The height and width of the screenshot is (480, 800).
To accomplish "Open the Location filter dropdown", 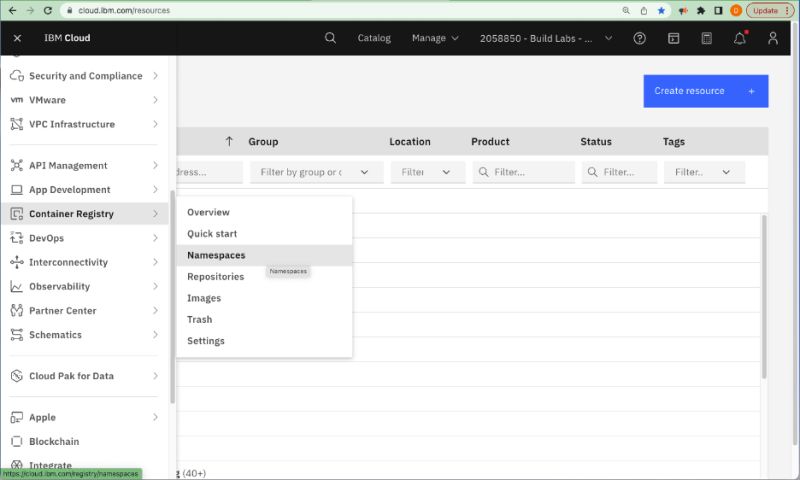I will (428, 172).
